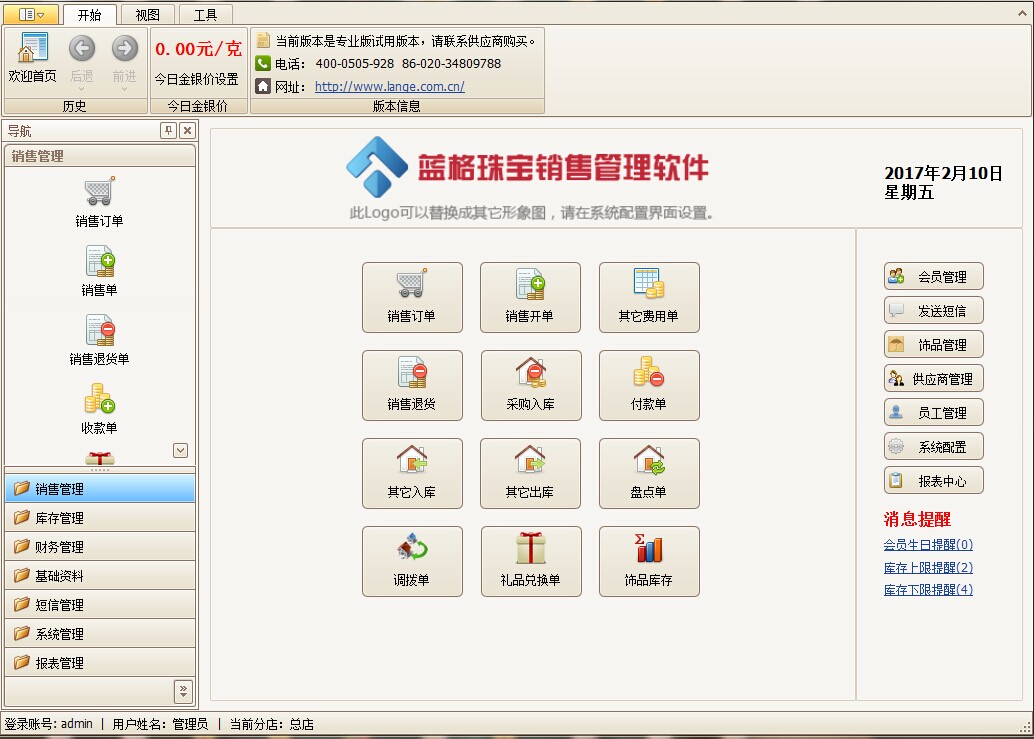Image resolution: width=1034 pixels, height=739 pixels.
Task: Click the 会员管理 button
Action: click(x=933, y=277)
